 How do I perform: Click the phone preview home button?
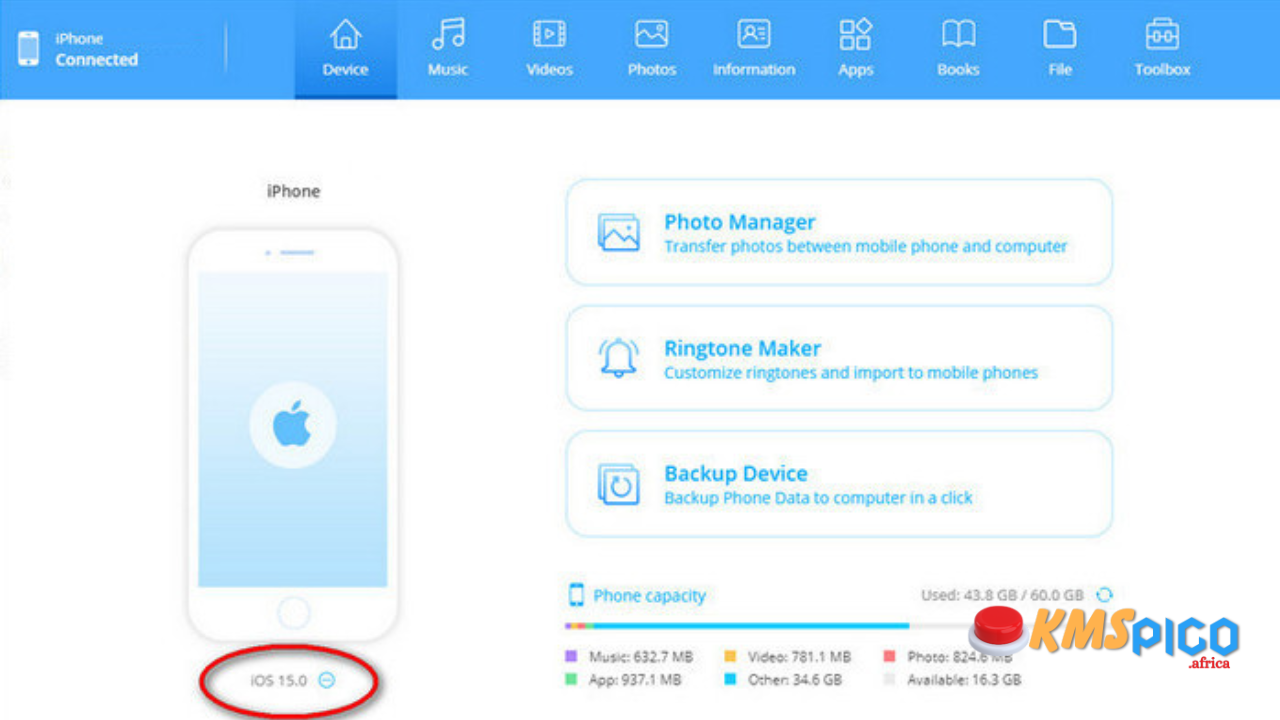click(x=293, y=612)
